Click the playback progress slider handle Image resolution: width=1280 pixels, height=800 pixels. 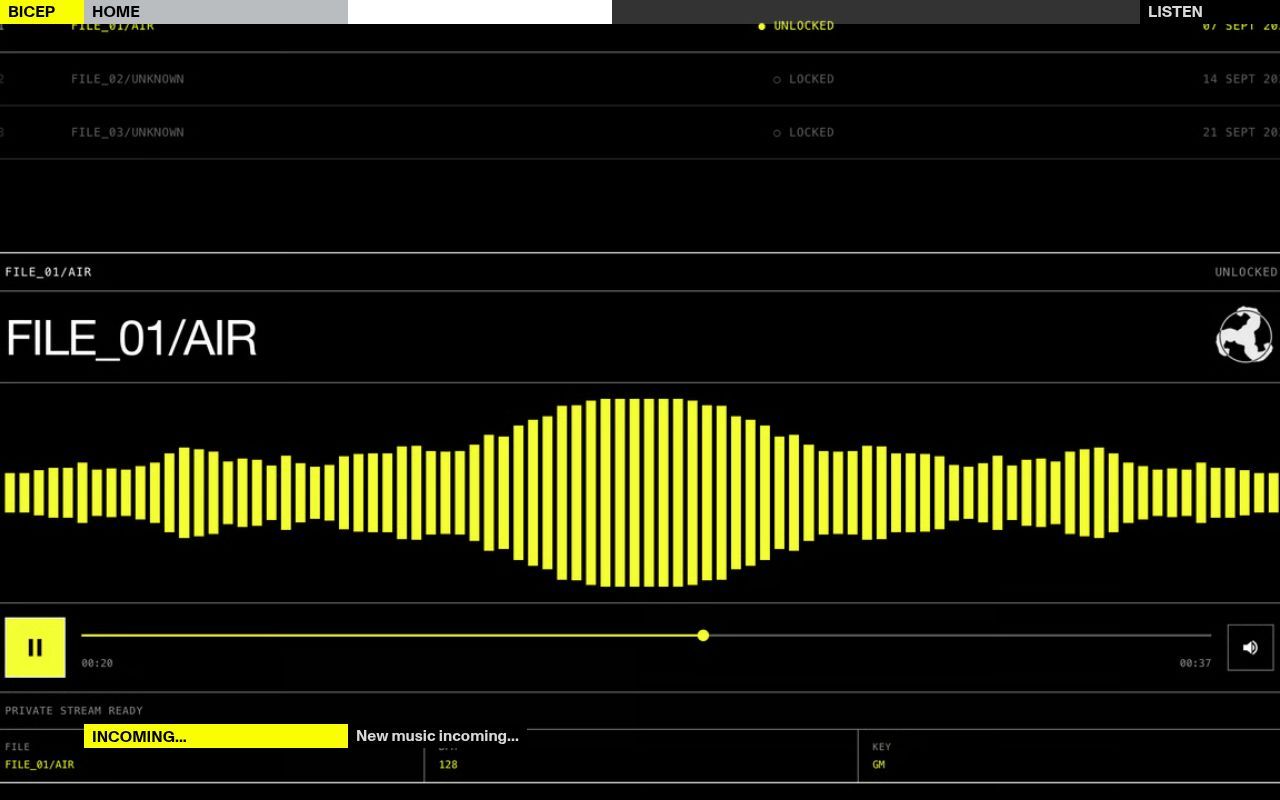(703, 635)
